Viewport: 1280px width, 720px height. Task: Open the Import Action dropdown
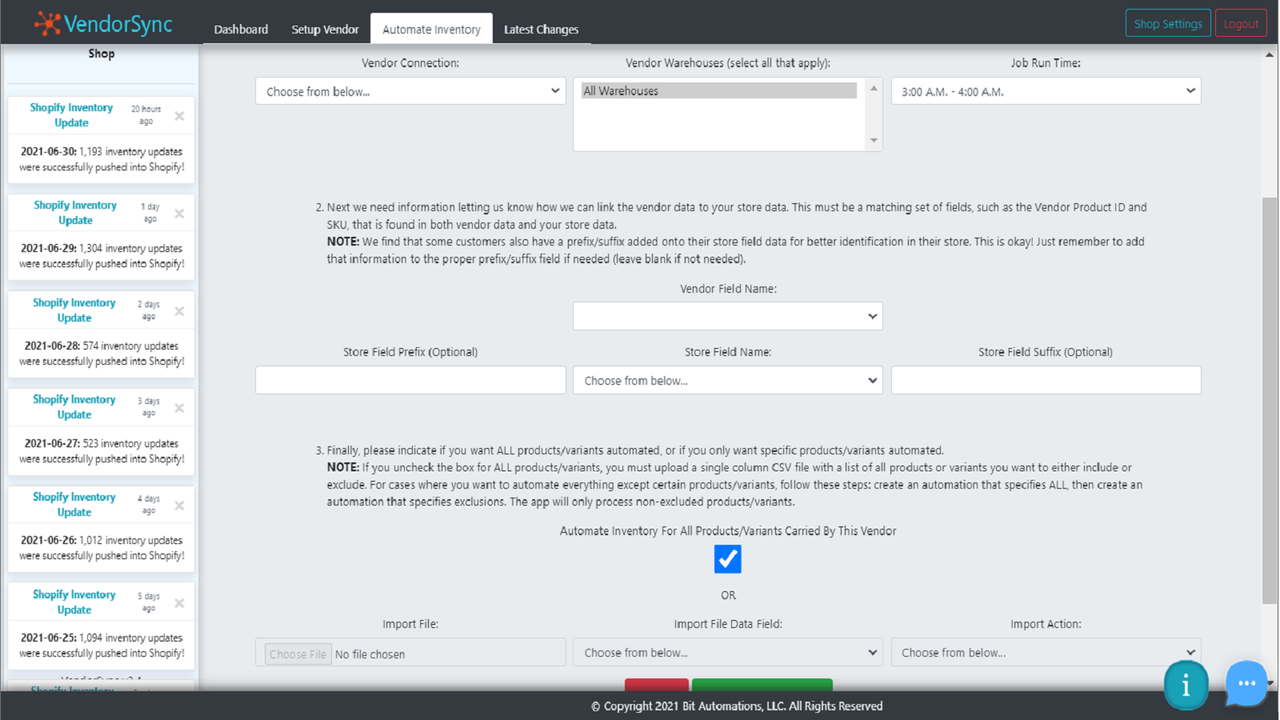point(1045,651)
